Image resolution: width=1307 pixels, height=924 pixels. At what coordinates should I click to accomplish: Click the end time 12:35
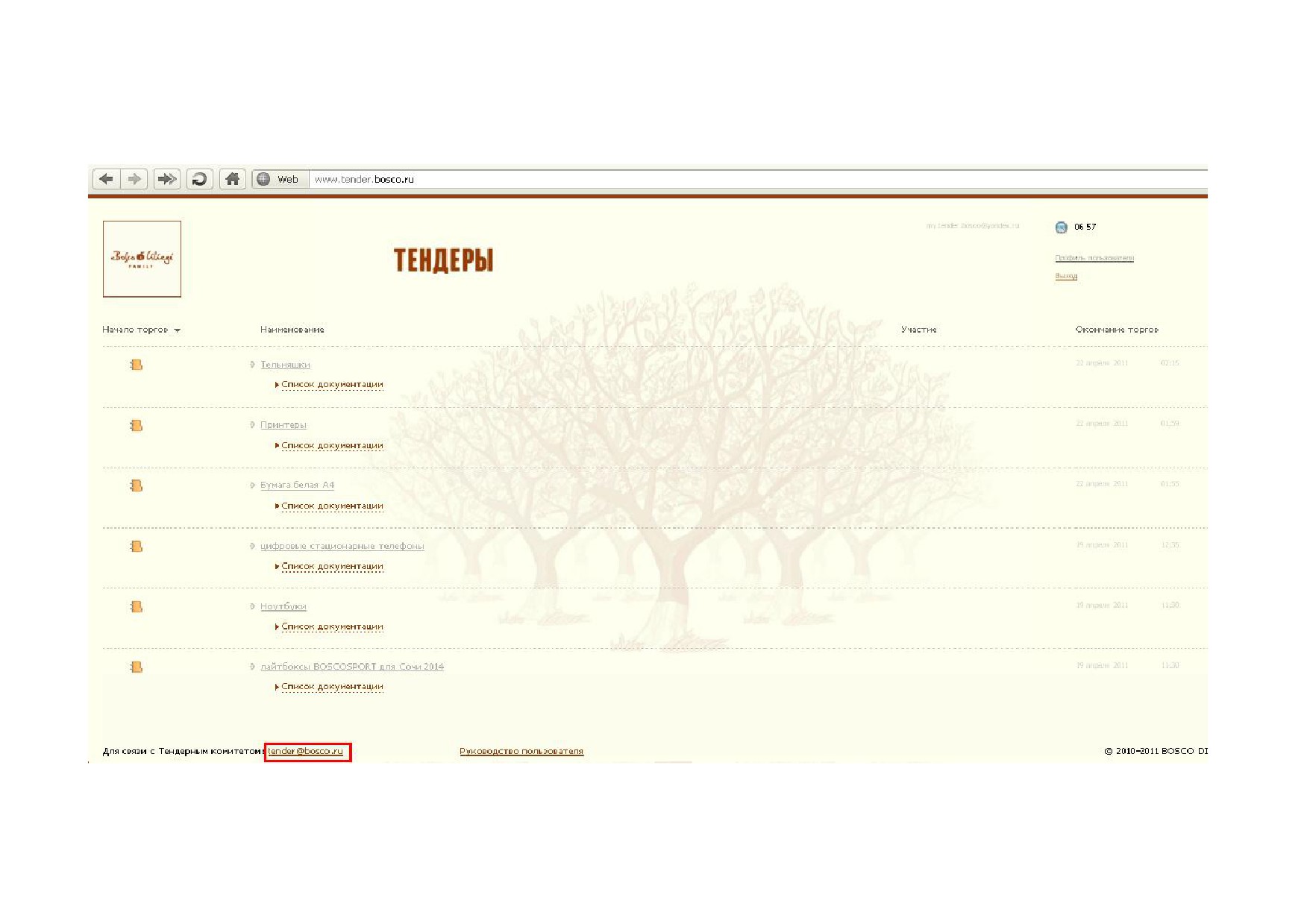pos(1170,545)
